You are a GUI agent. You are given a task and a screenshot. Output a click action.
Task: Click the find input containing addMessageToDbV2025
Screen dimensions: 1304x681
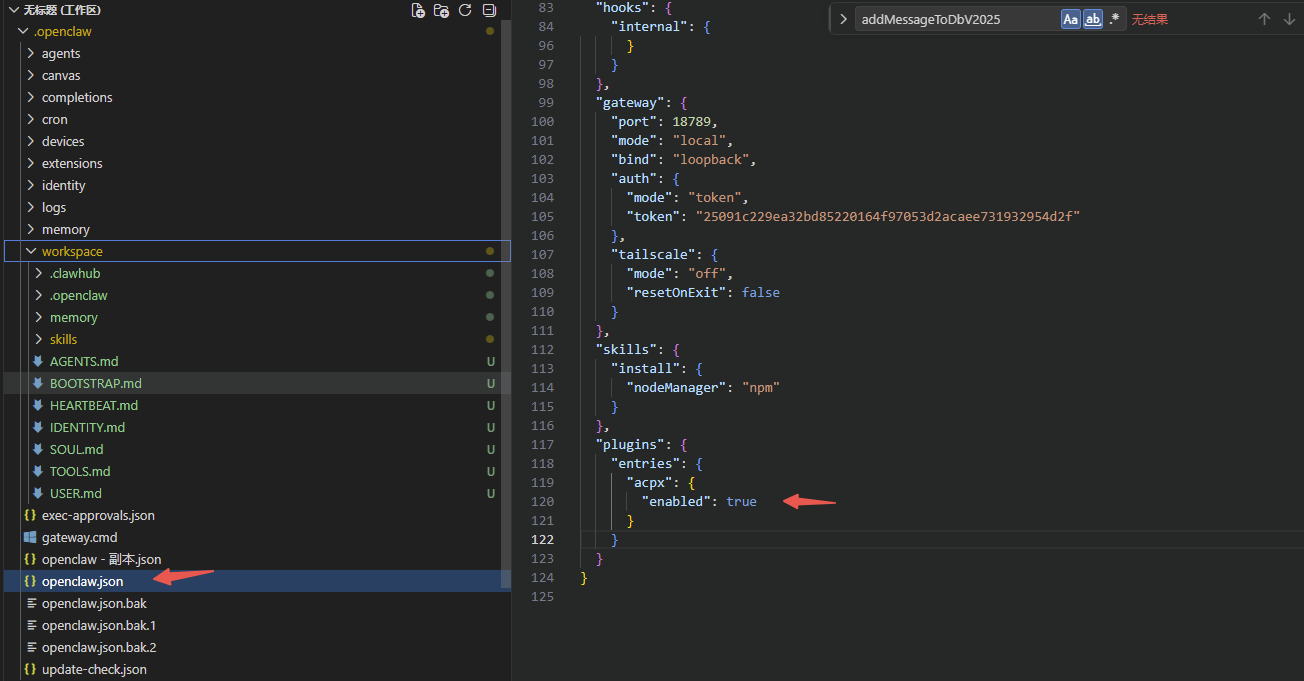[x=955, y=19]
